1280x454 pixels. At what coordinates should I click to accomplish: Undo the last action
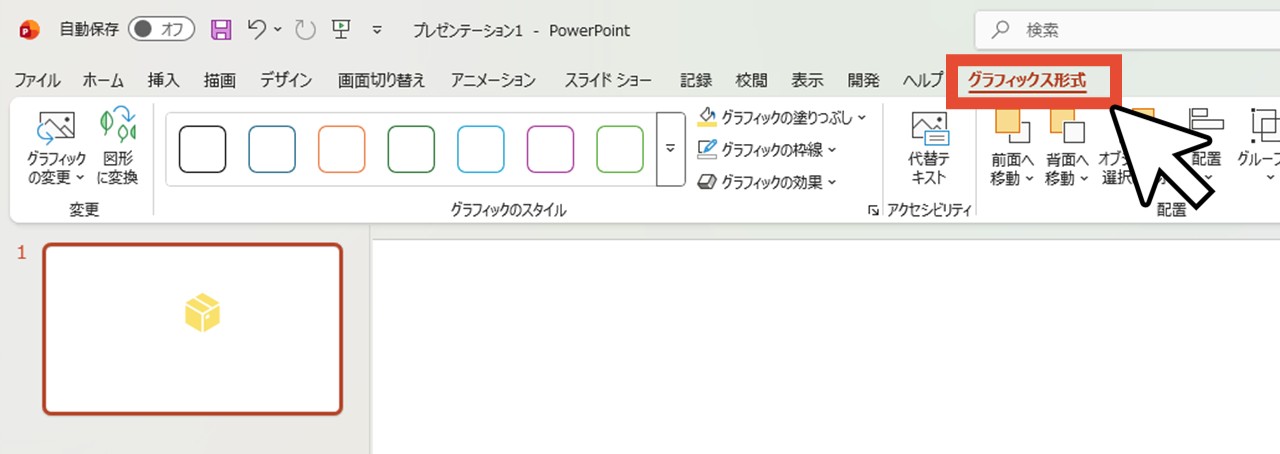tap(257, 30)
